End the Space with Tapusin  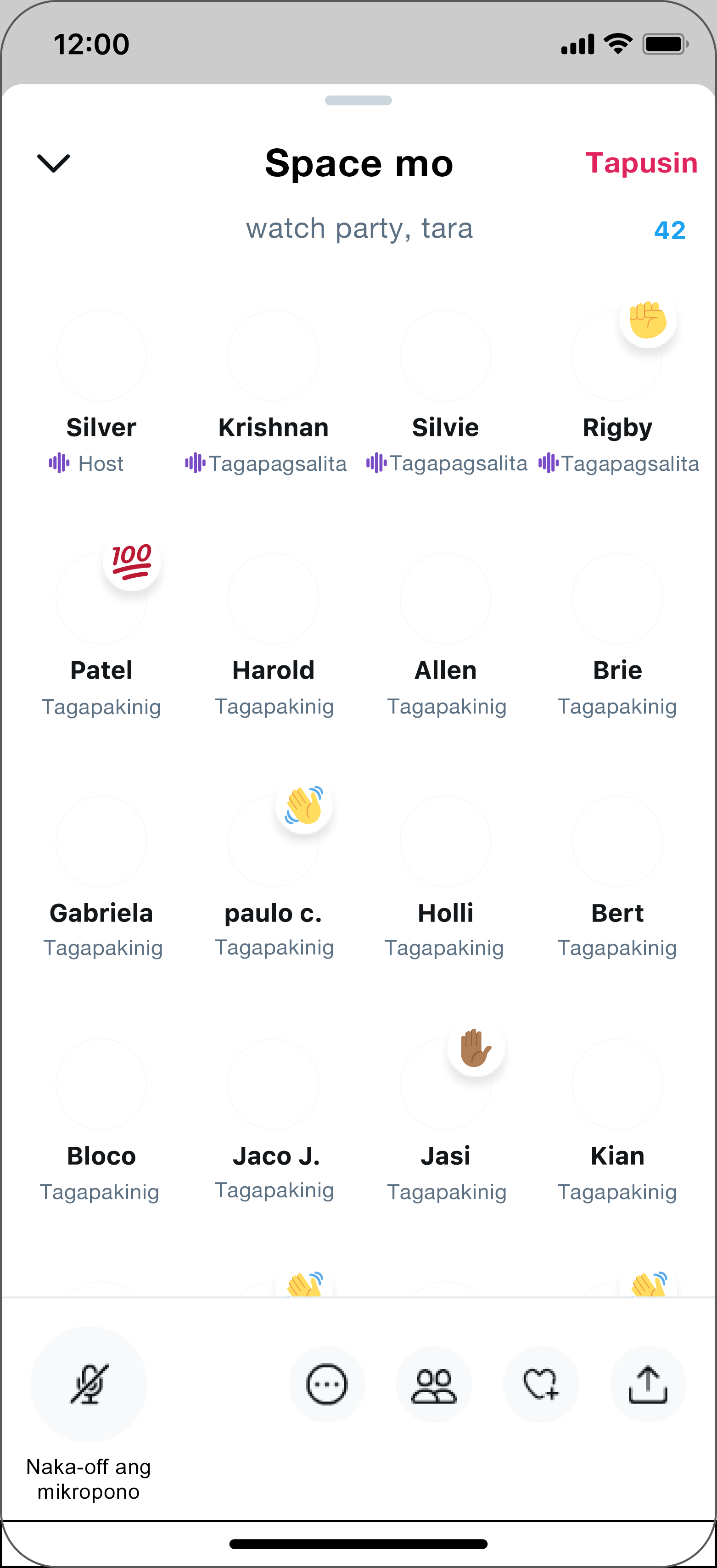642,163
